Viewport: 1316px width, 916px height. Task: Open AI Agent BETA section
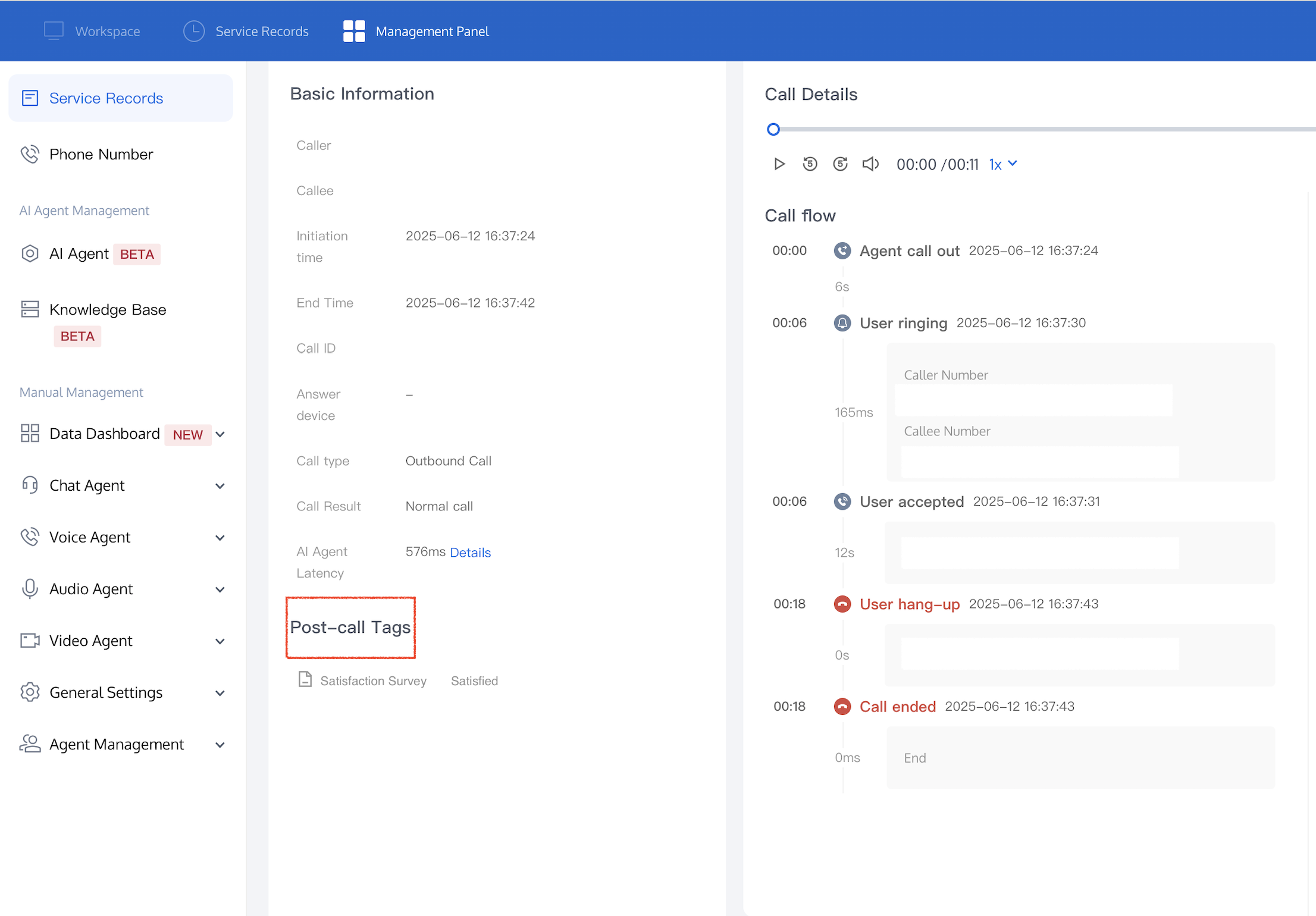(x=90, y=254)
